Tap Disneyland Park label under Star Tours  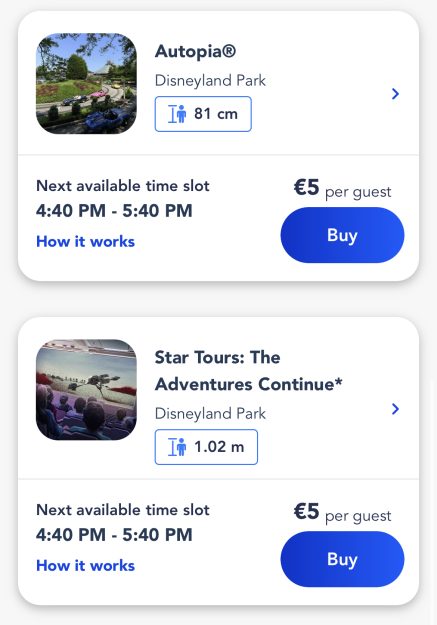coord(210,413)
